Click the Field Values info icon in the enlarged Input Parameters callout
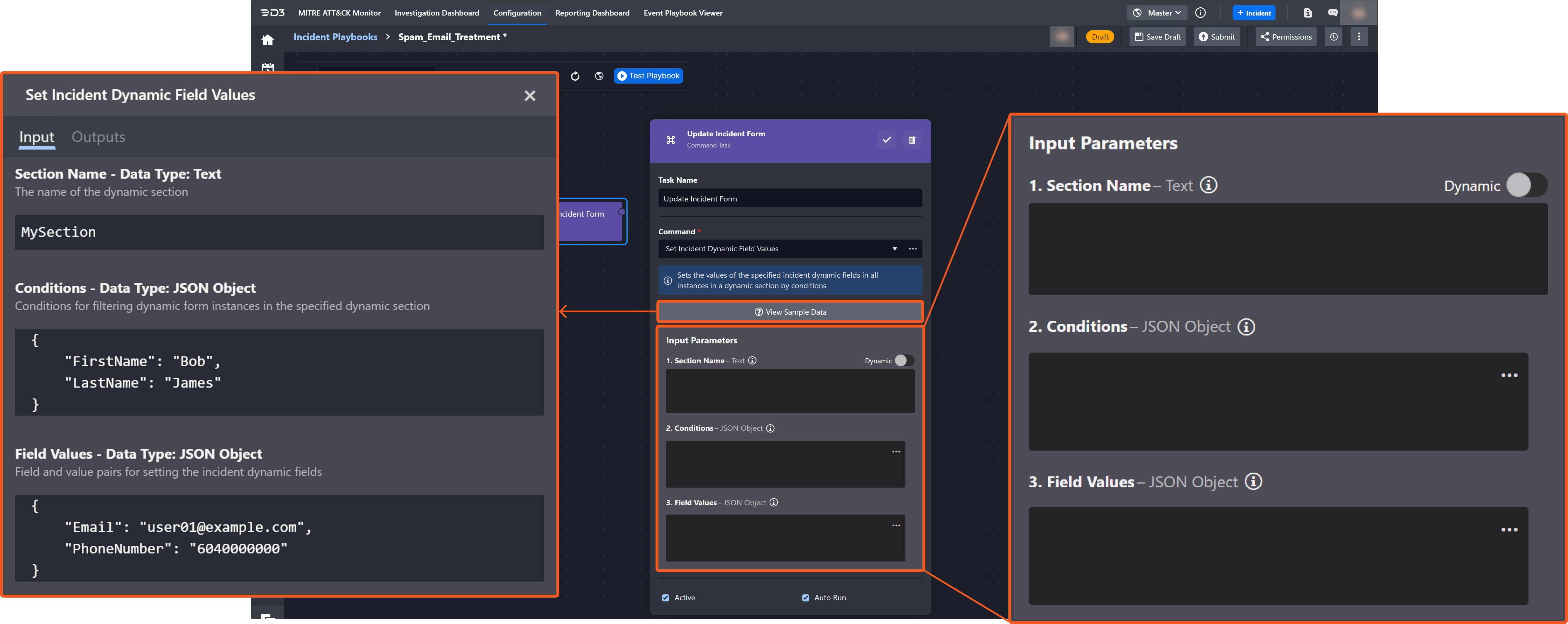The image size is (1568, 624). (x=1253, y=481)
